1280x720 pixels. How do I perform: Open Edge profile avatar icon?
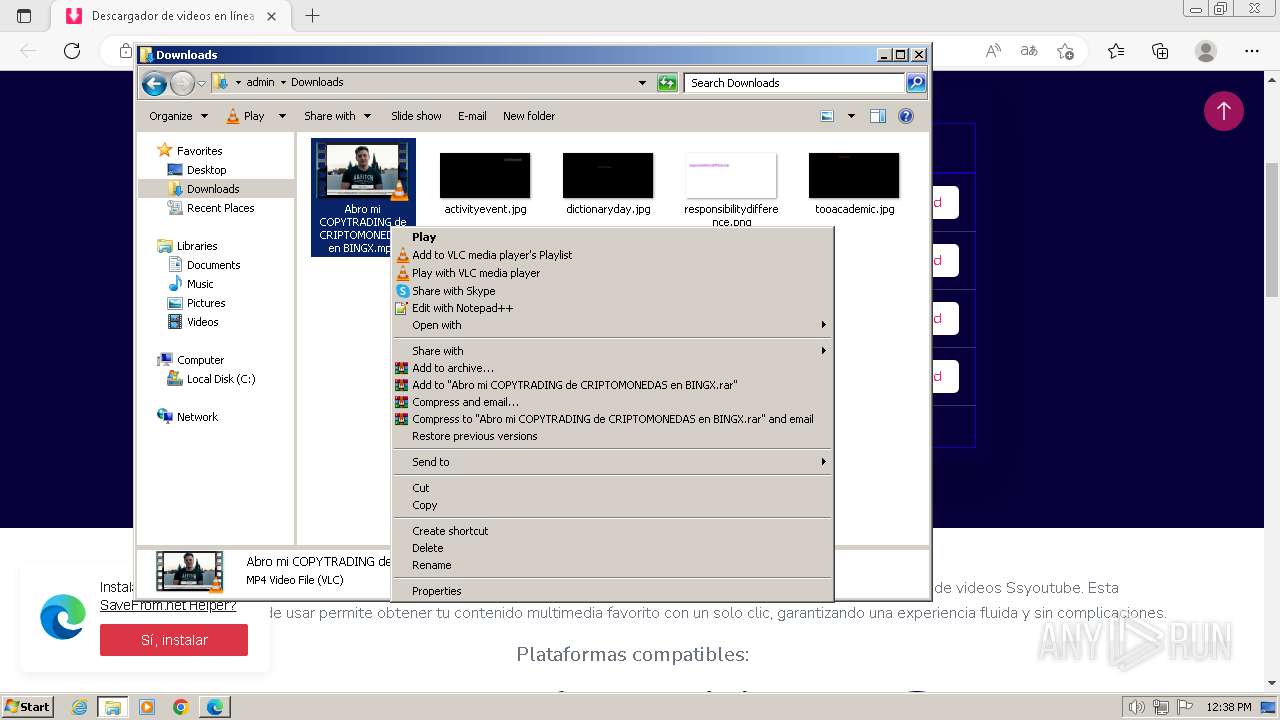[x=1206, y=50]
